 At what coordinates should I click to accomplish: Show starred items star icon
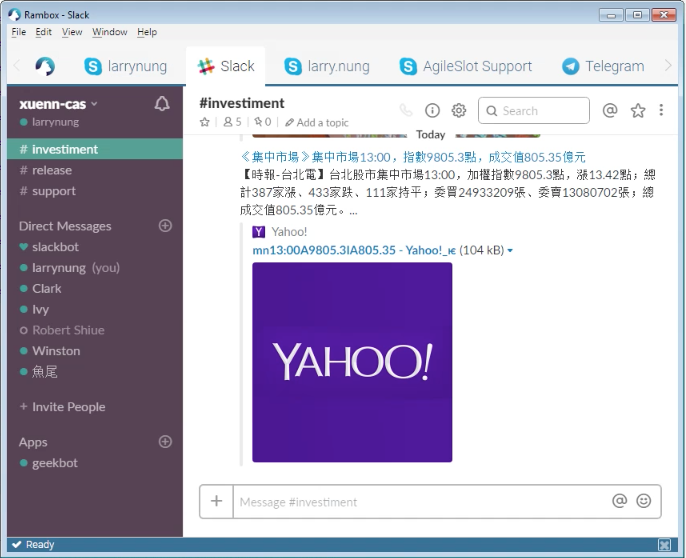[638, 110]
